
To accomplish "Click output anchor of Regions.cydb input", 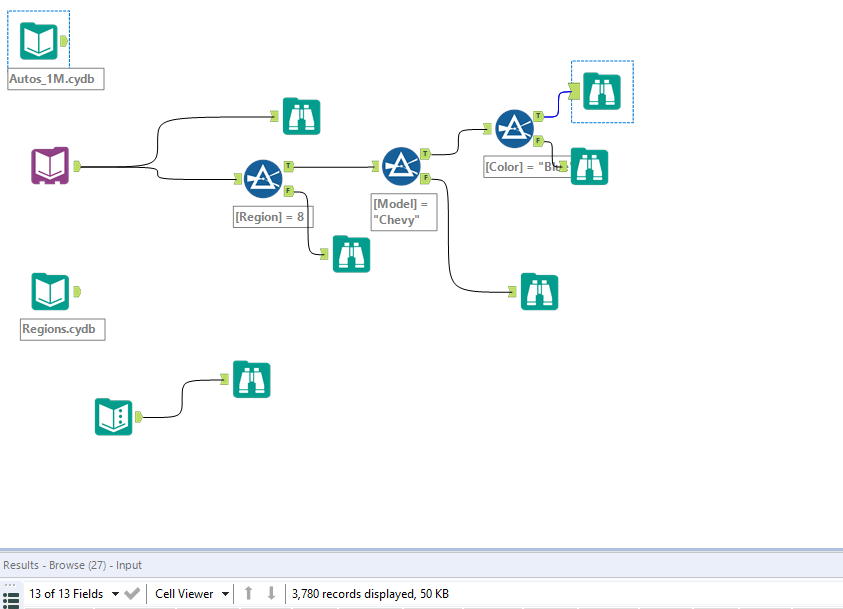I will click(77, 292).
